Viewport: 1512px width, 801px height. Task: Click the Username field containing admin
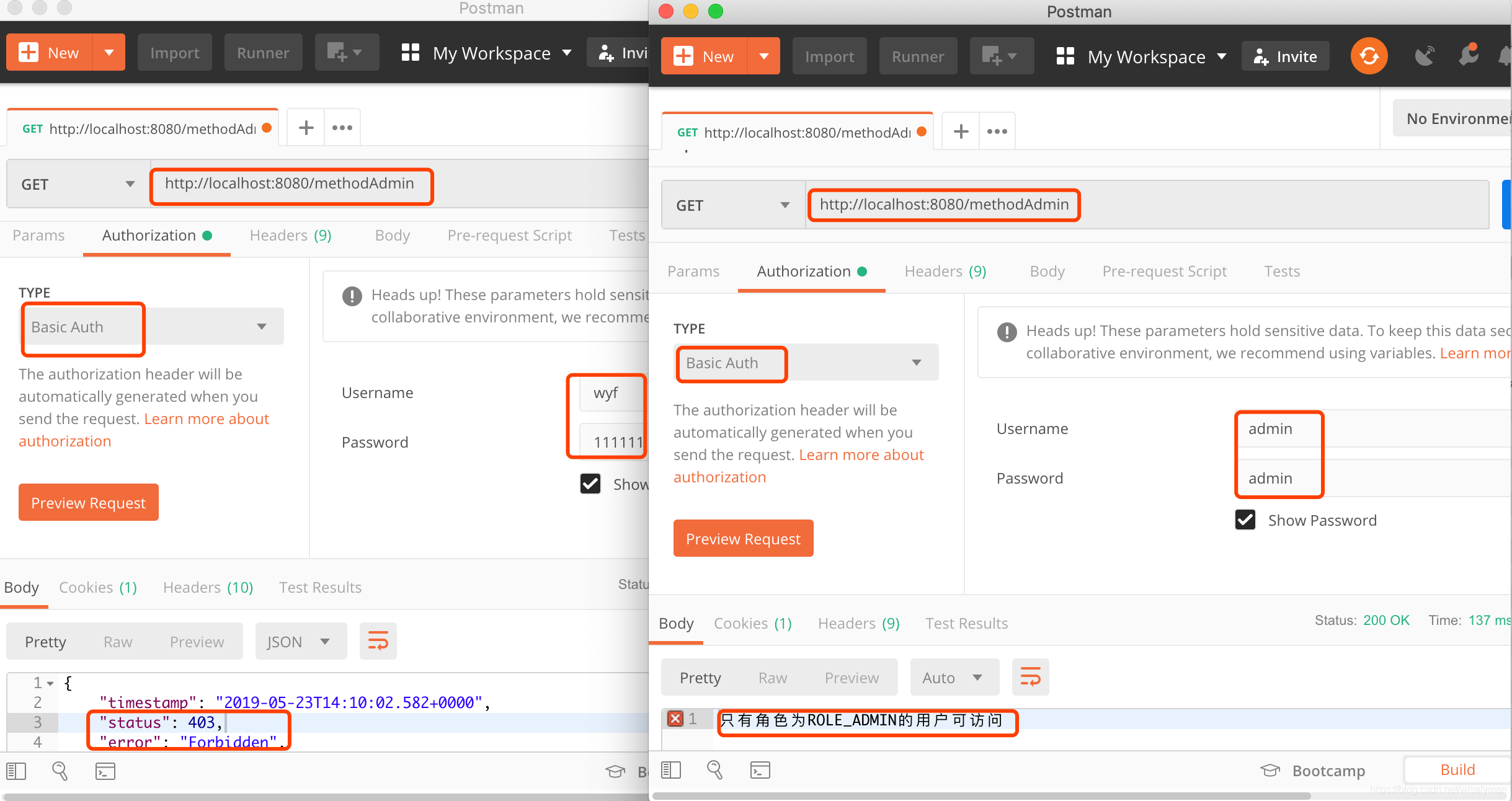(x=1373, y=428)
